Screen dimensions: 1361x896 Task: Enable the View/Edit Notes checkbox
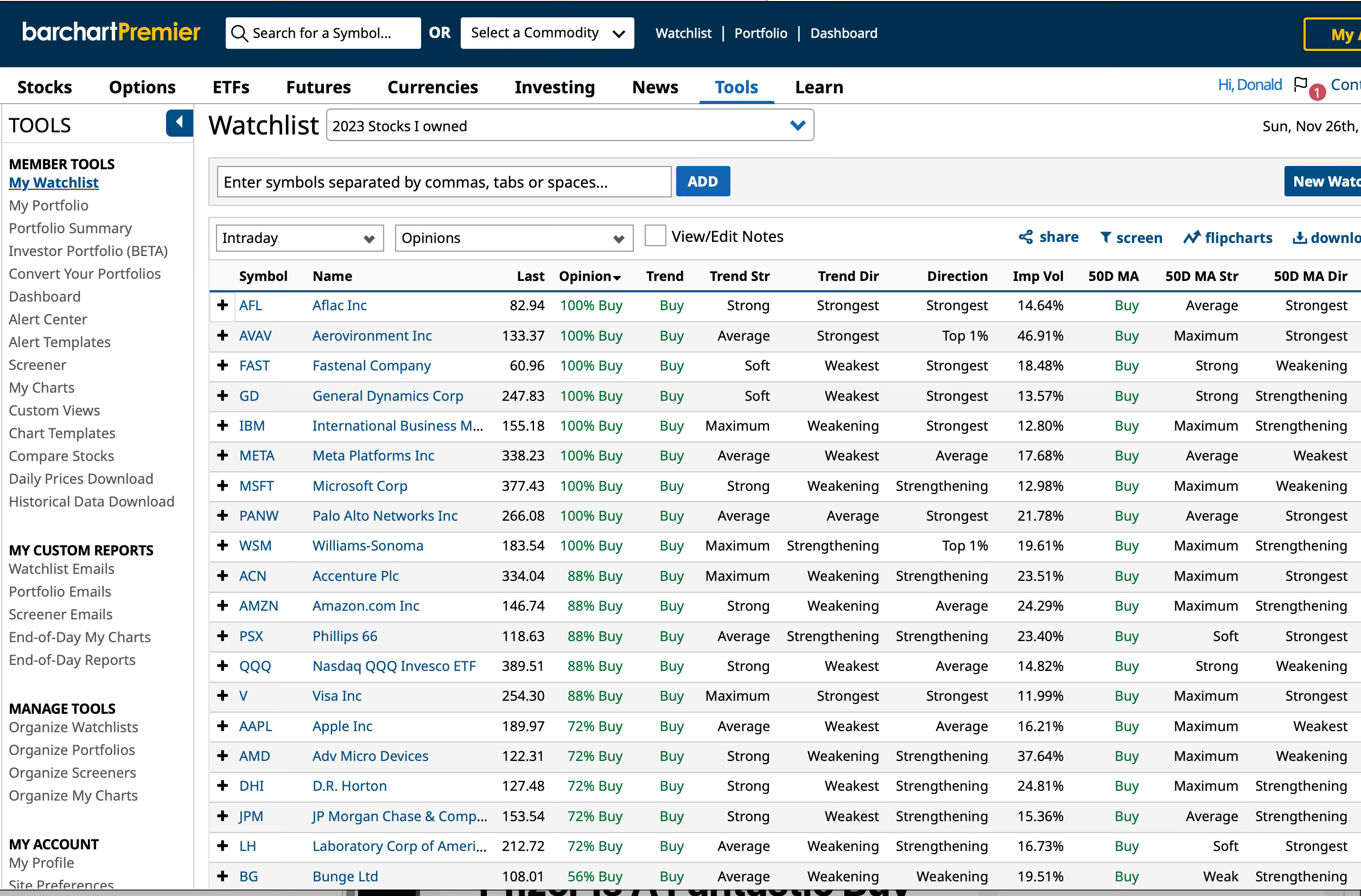[655, 236]
